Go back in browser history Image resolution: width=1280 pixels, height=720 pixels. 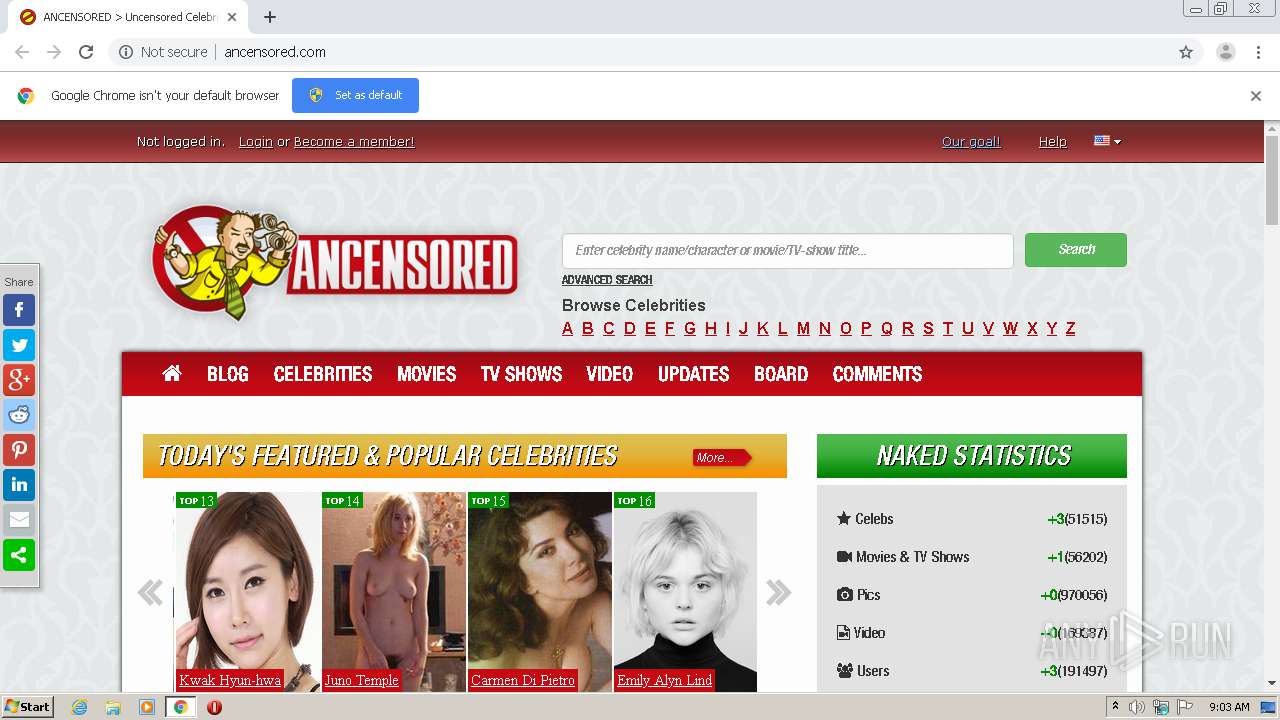click(x=22, y=52)
